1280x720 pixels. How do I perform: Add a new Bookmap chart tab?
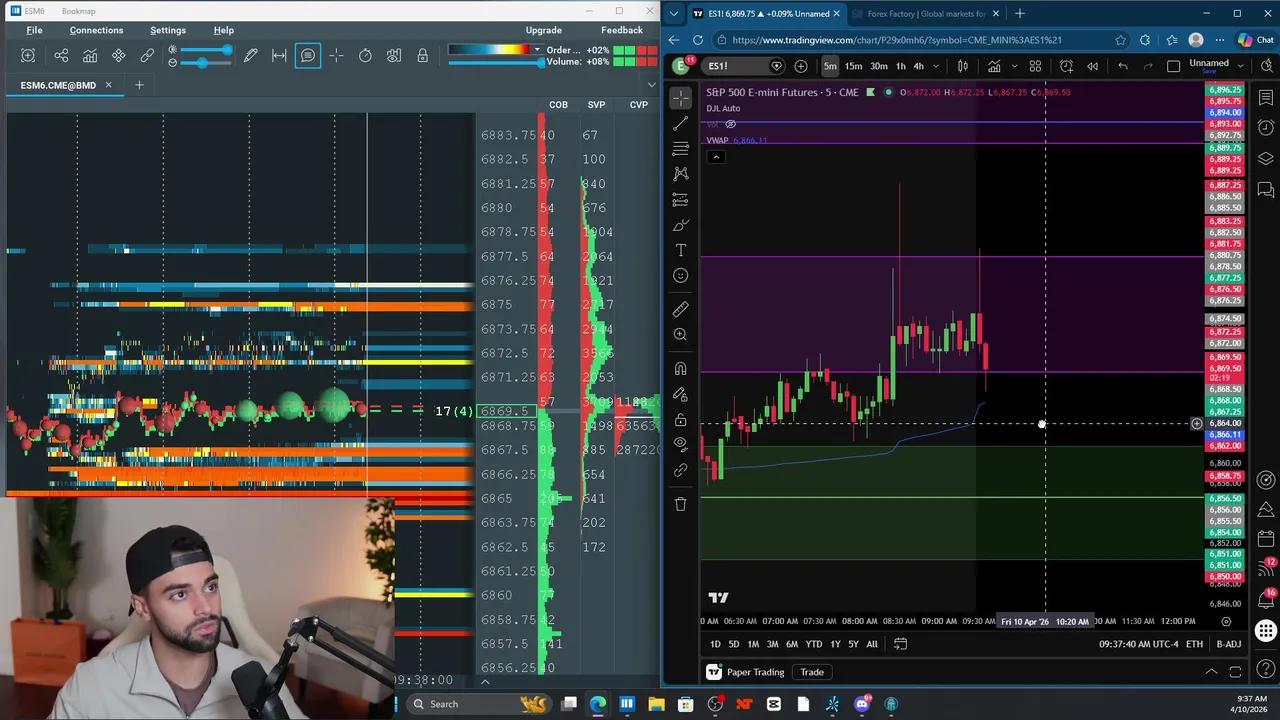pyautogui.click(x=139, y=85)
